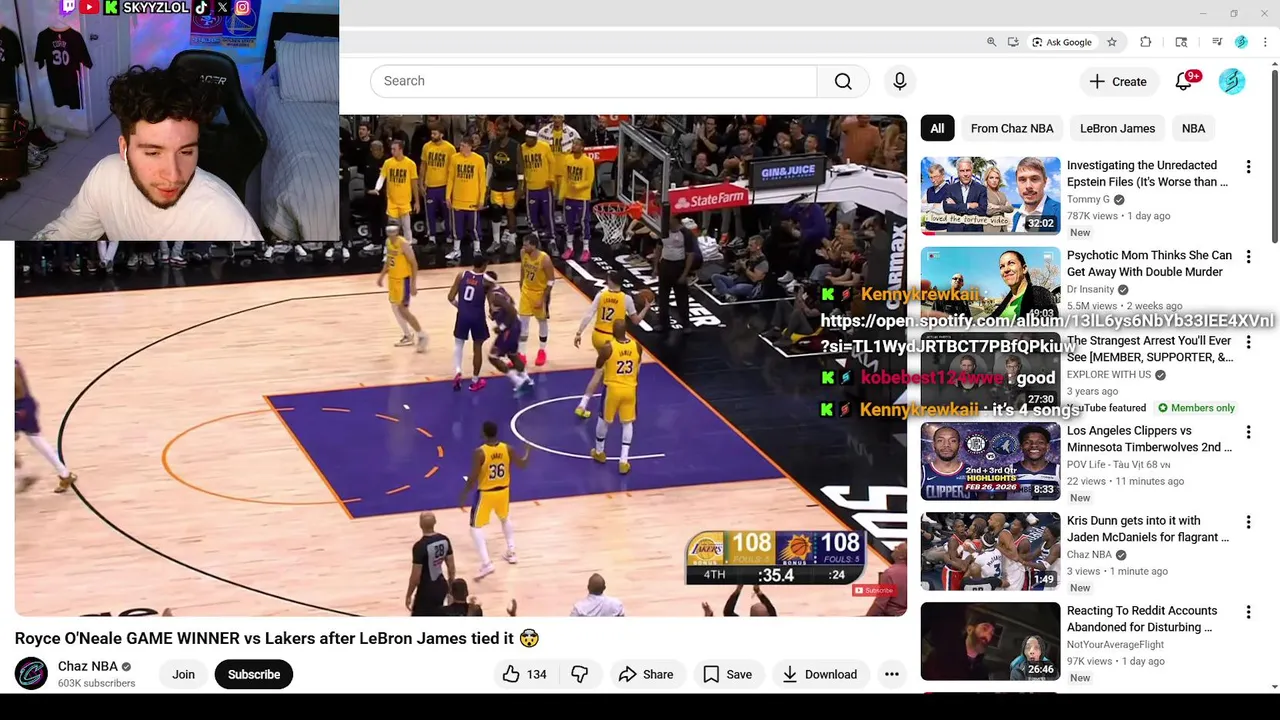The height and width of the screenshot is (720, 1280).
Task: Open the media controls icon in the toolbar
Action: coord(1217,42)
